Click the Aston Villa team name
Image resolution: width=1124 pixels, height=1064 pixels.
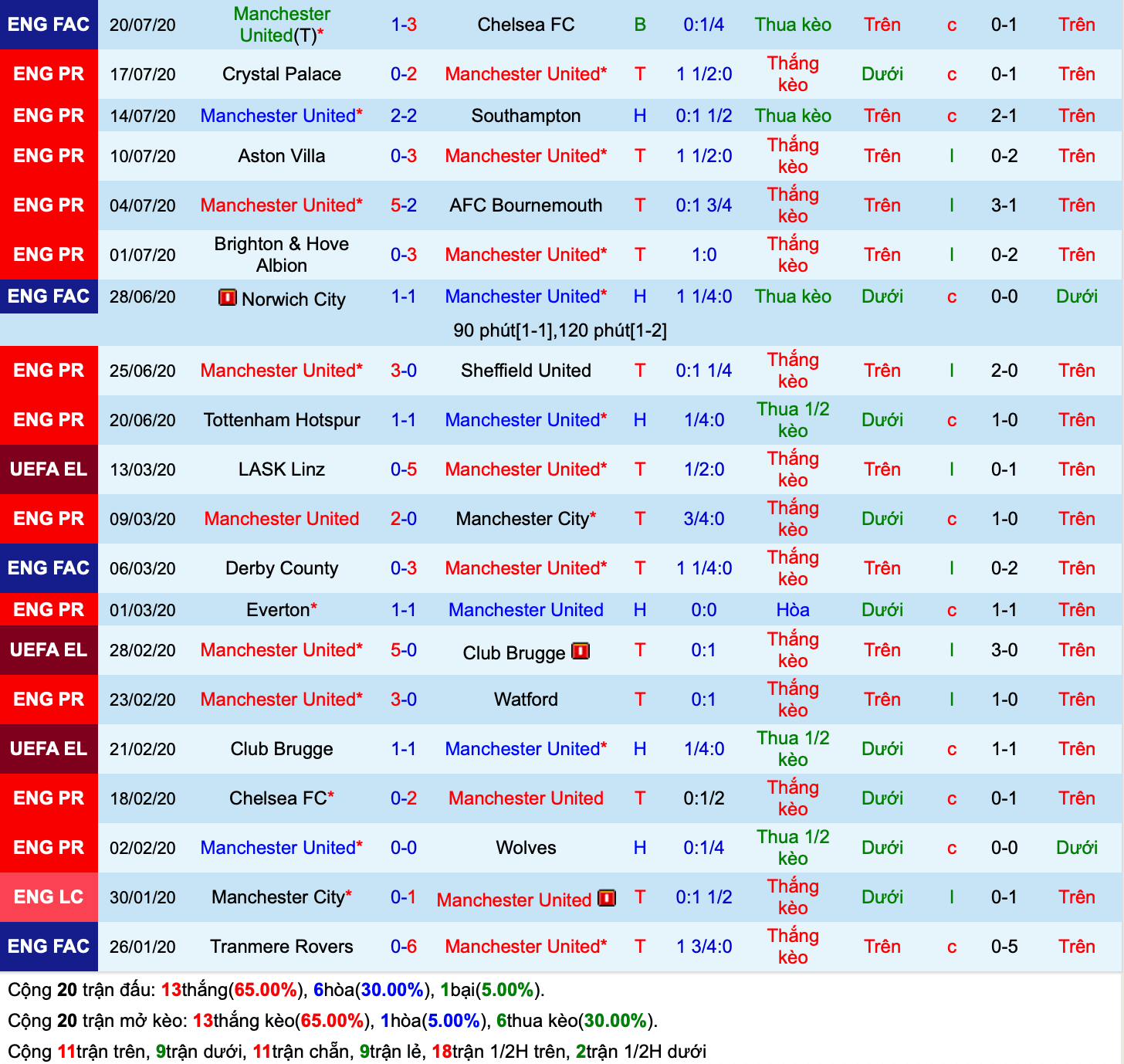coord(282,156)
